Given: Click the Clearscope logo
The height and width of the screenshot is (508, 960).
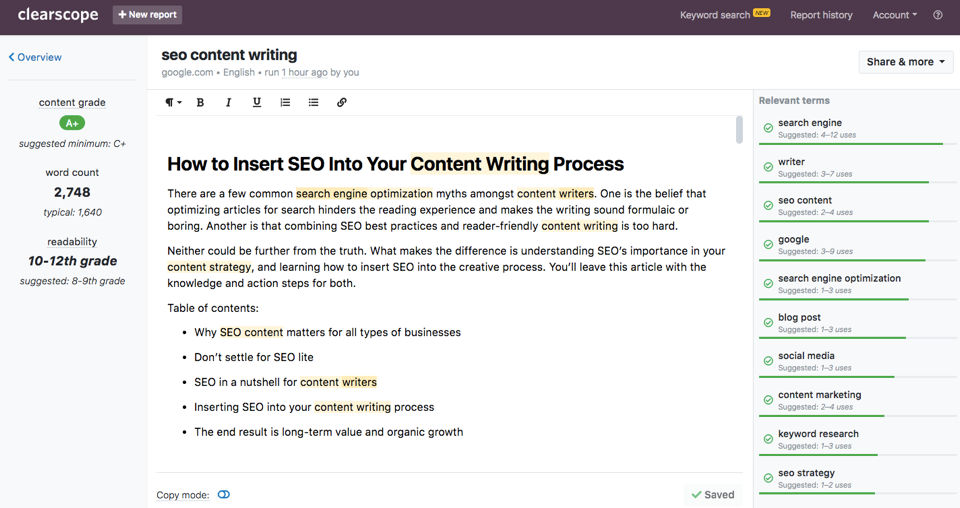Looking at the screenshot, I should (56, 15).
